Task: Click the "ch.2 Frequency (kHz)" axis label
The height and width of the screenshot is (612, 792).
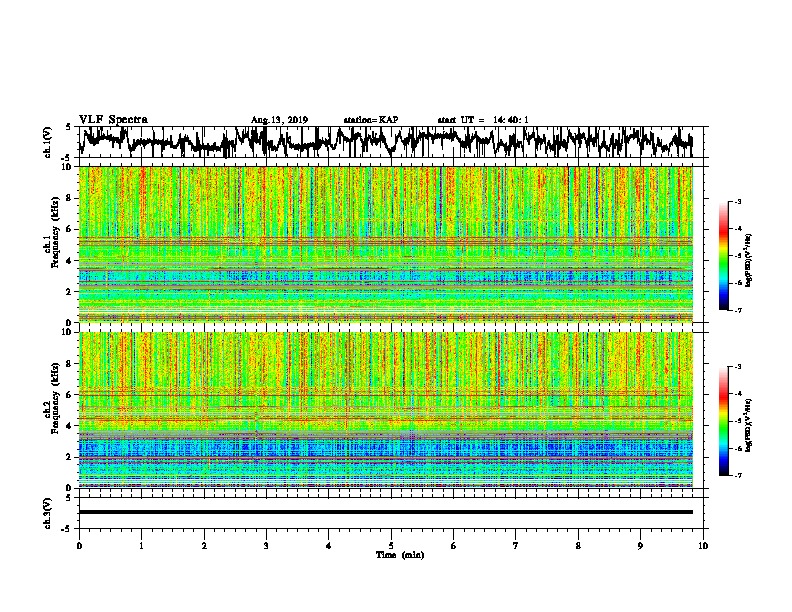Action: [52, 398]
